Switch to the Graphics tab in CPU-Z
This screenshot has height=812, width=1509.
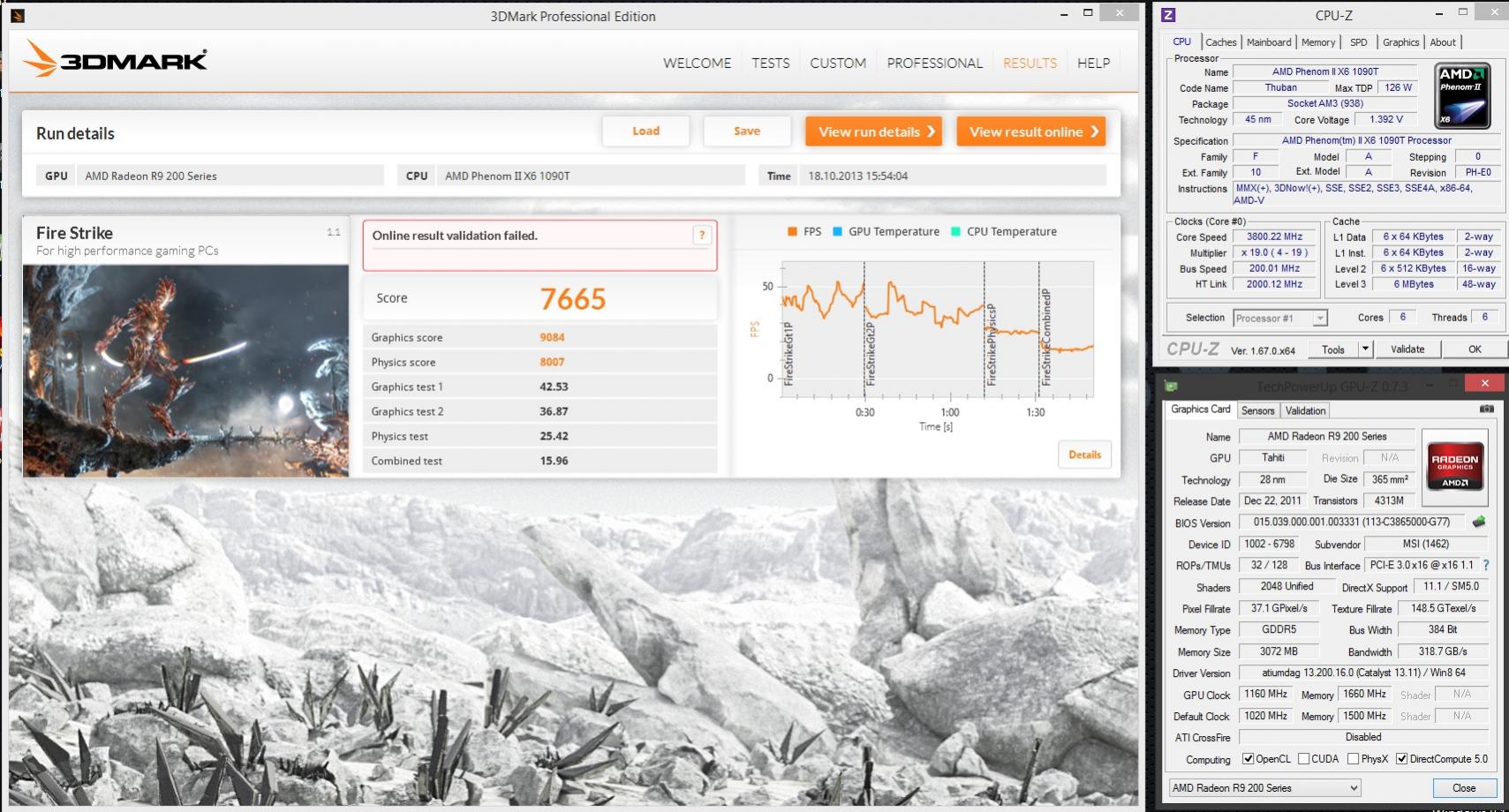point(1400,42)
